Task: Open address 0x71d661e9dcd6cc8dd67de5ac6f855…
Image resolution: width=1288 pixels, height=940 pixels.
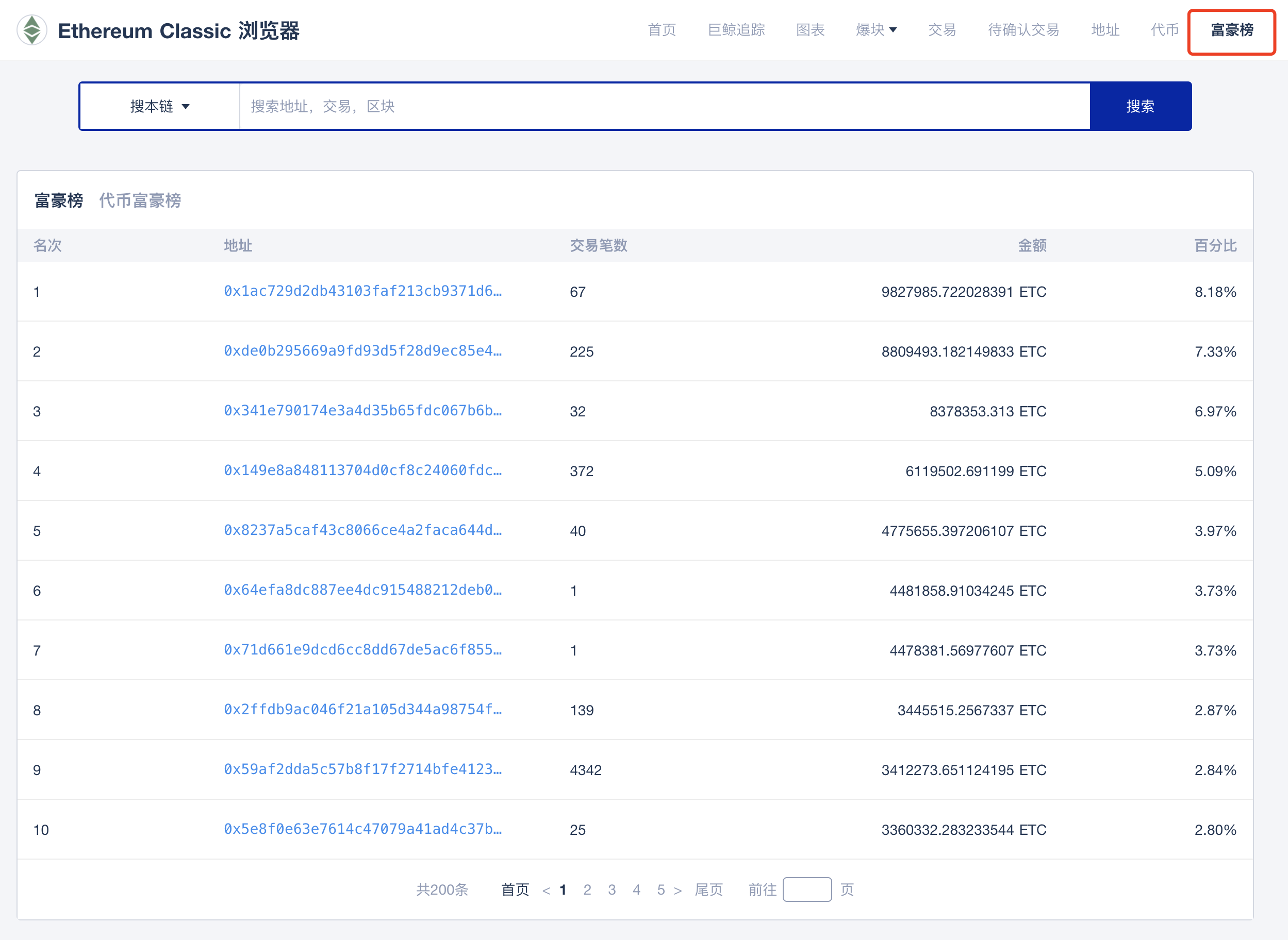Action: tap(362, 650)
